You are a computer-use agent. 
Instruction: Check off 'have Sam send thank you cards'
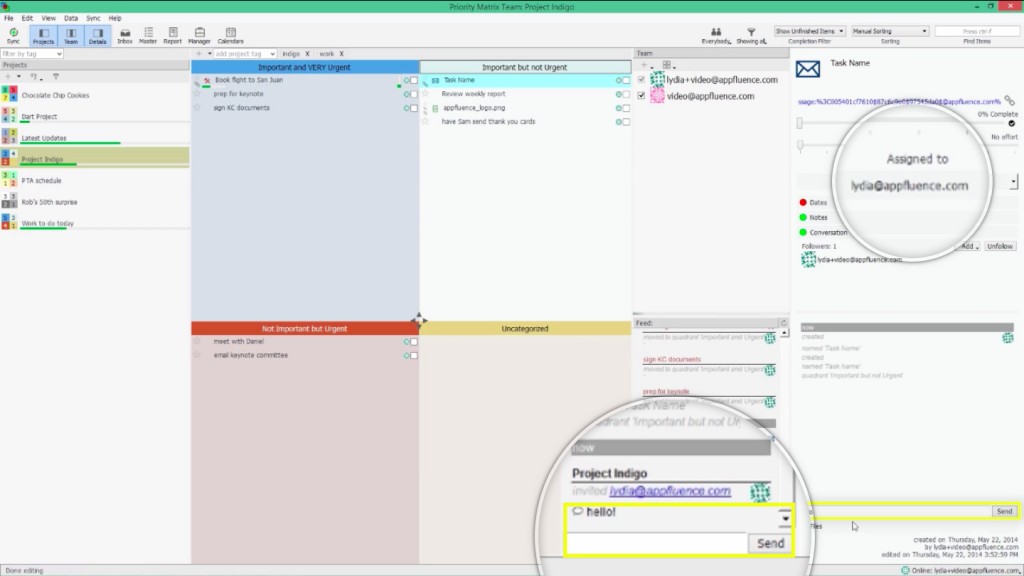(626, 121)
